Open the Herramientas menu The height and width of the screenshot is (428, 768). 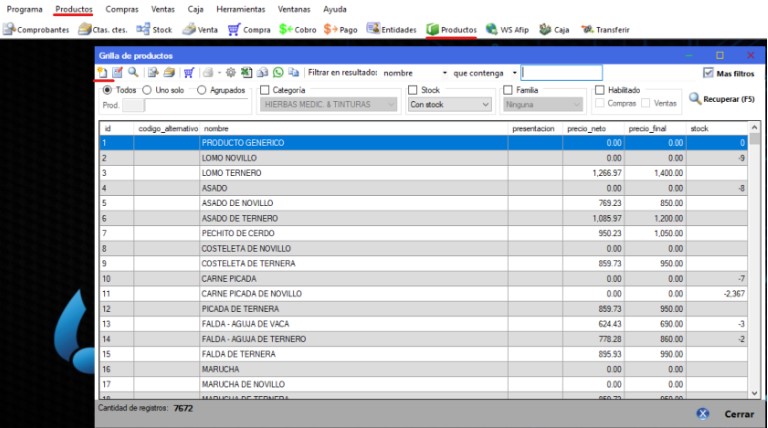pyautogui.click(x=240, y=9)
